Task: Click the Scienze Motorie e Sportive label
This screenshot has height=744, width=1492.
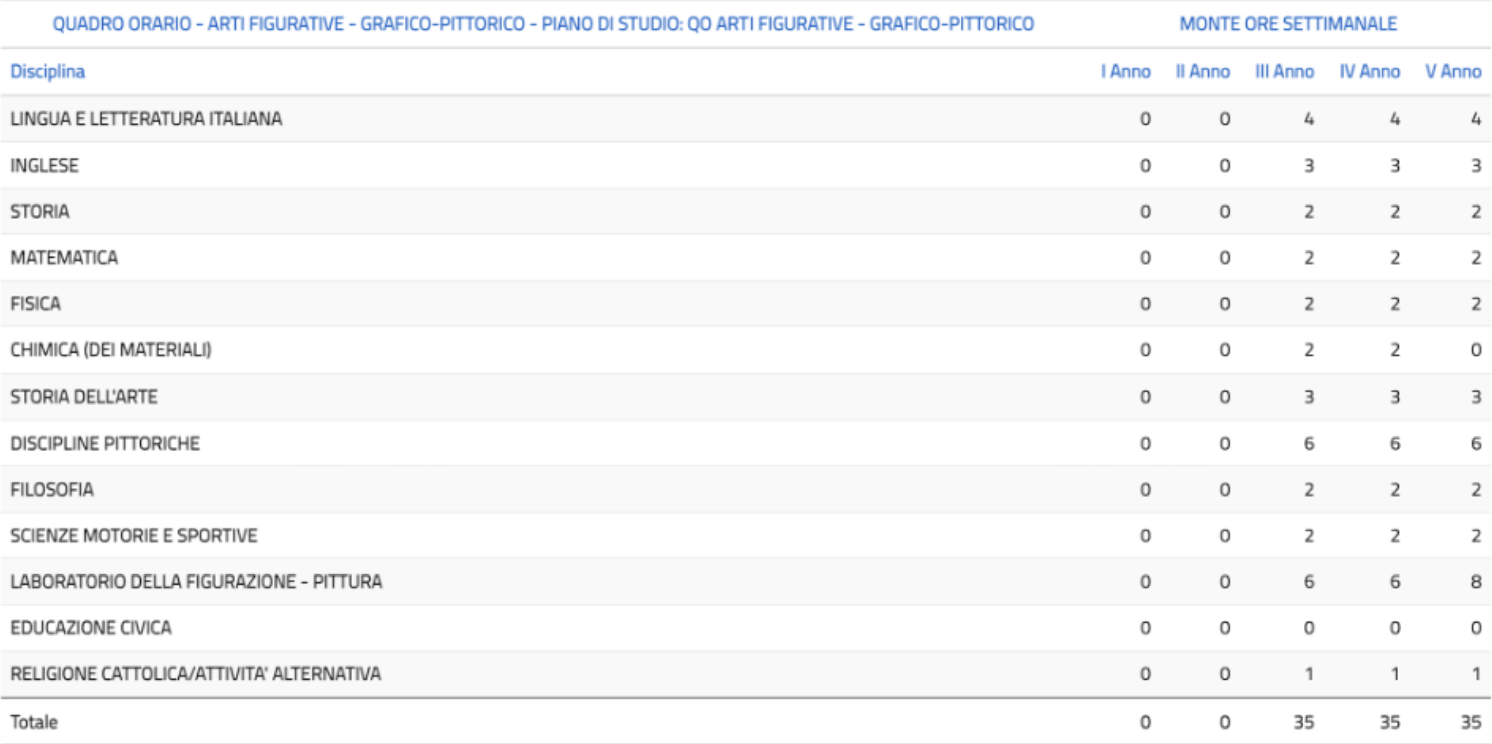Action: 133,536
